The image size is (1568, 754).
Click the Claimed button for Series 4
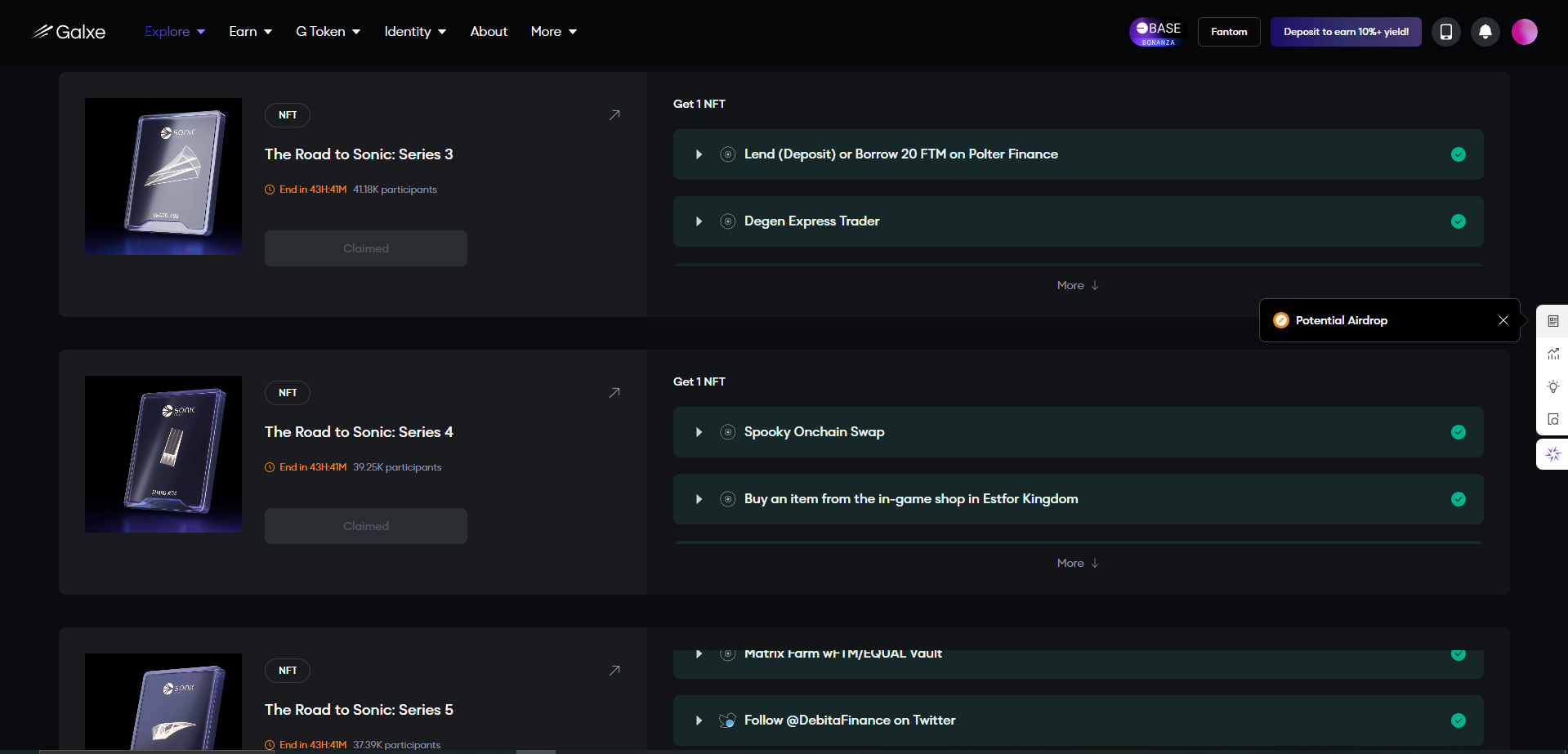click(x=366, y=526)
